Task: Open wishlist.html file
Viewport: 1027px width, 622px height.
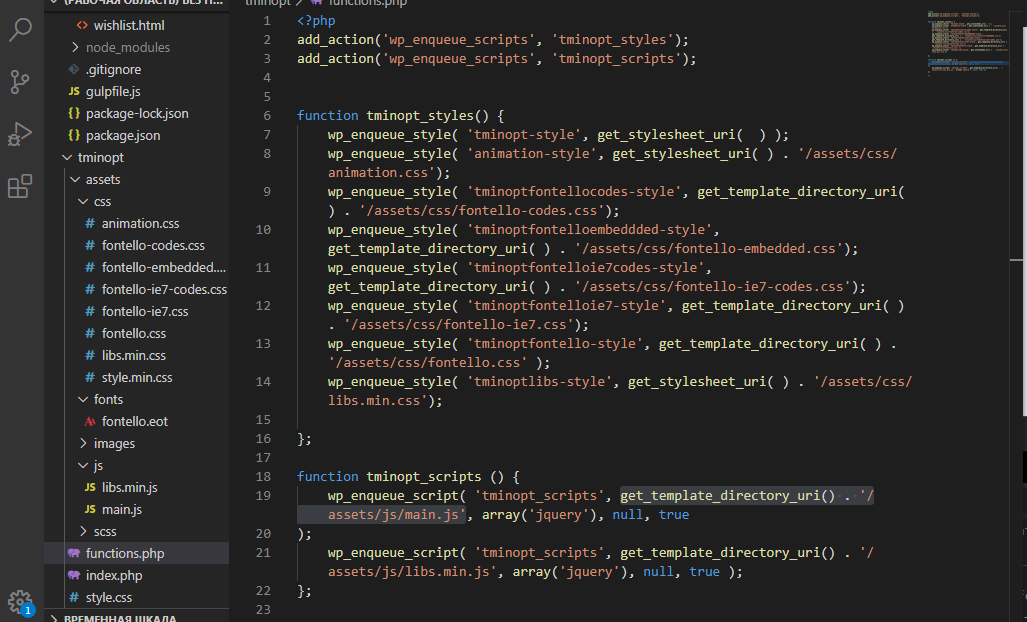Action: pyautogui.click(x=129, y=26)
